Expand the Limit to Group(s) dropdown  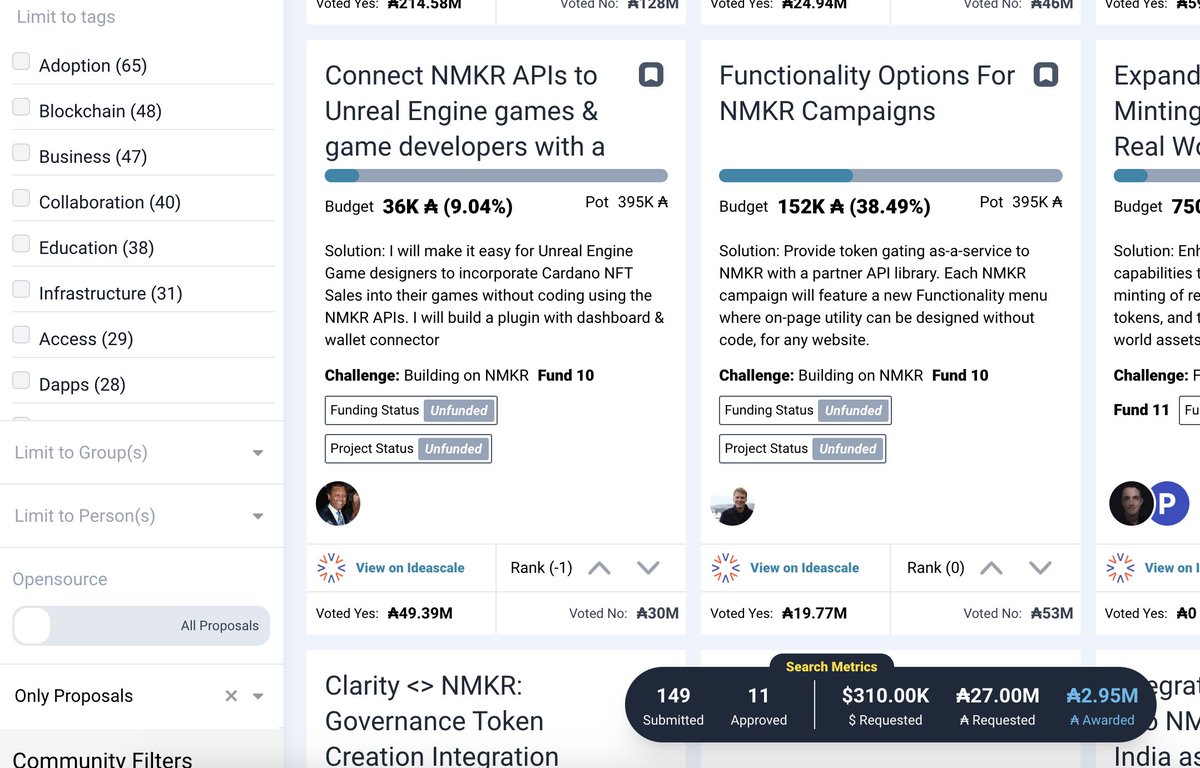(258, 453)
